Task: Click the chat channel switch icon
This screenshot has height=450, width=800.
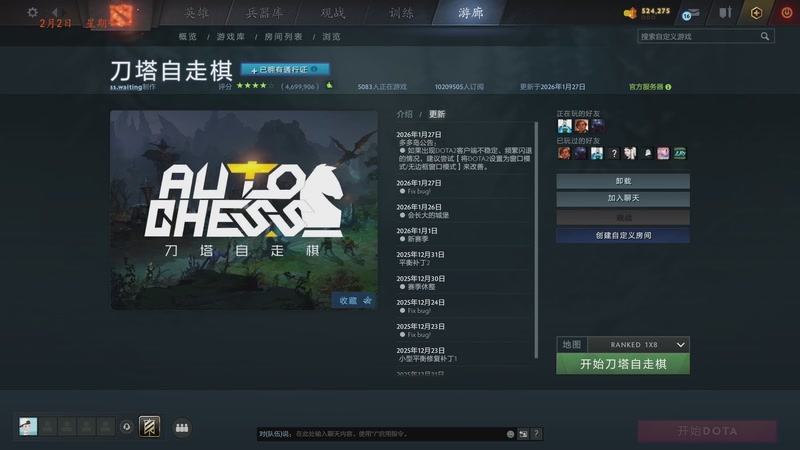Action: (523, 434)
